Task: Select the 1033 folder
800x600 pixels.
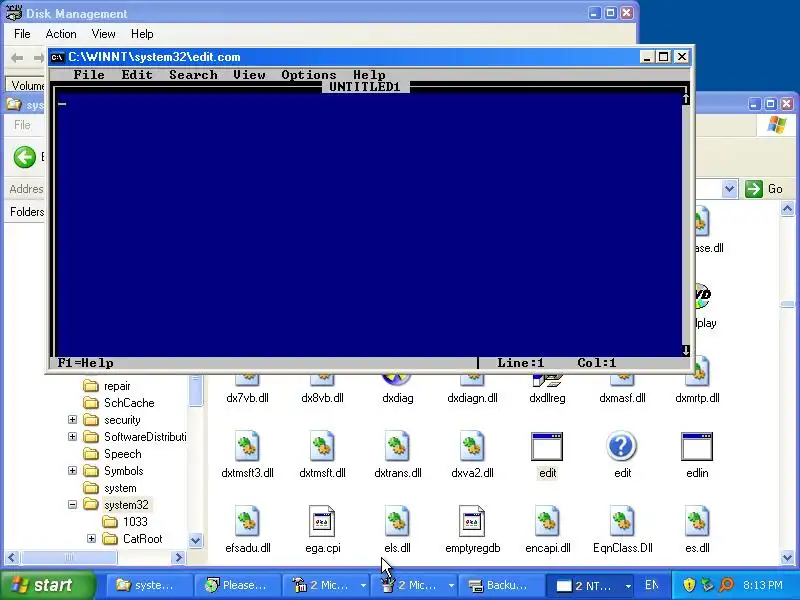Action: tap(135, 522)
